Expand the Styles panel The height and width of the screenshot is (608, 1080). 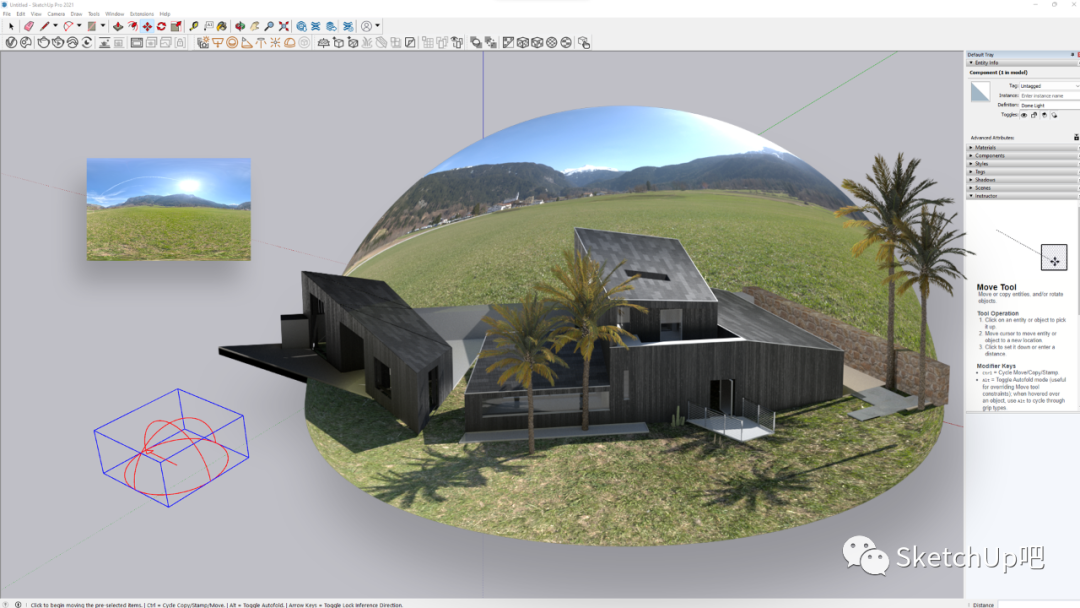click(x=971, y=164)
